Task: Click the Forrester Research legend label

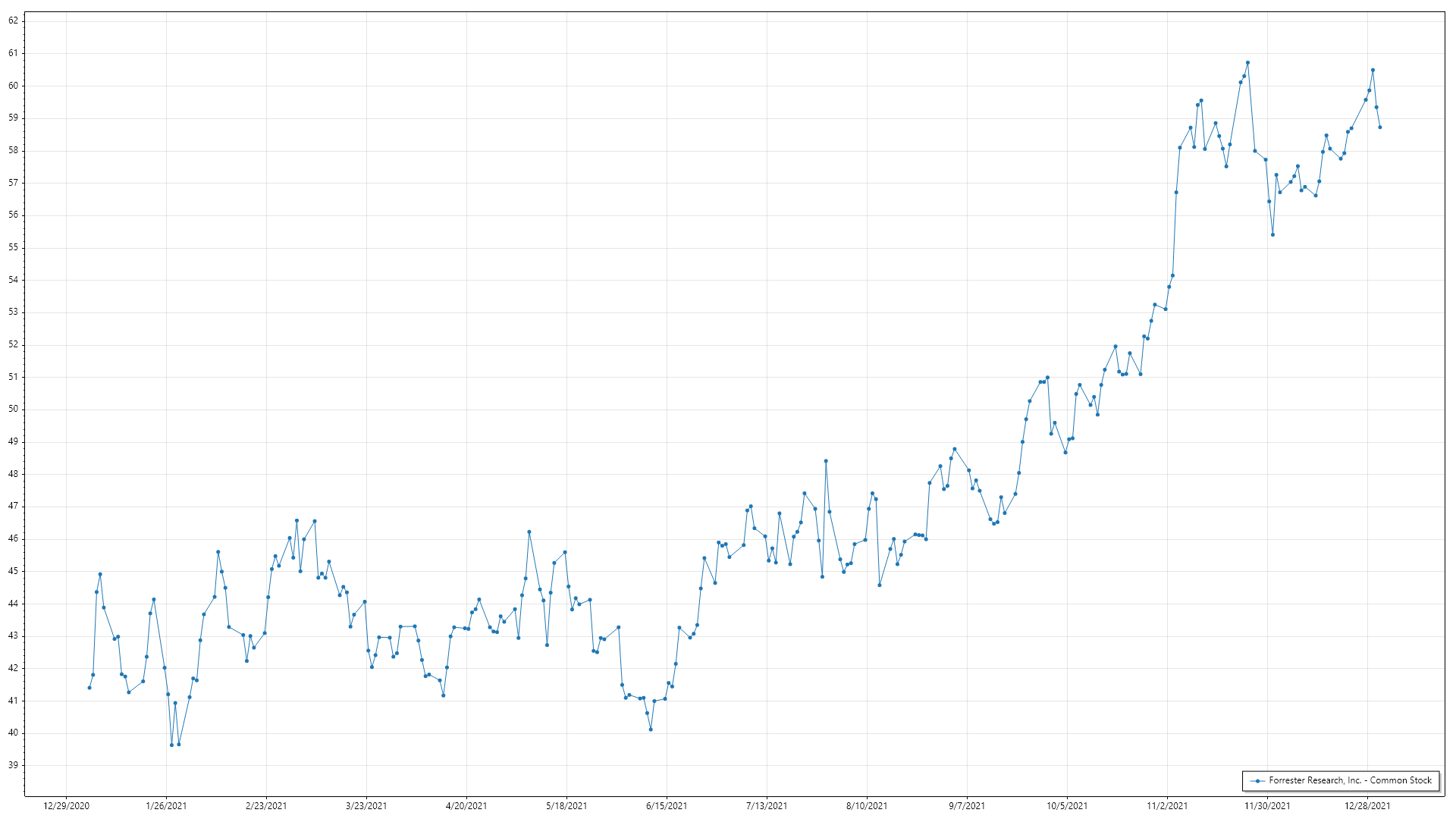Action: [1350, 780]
